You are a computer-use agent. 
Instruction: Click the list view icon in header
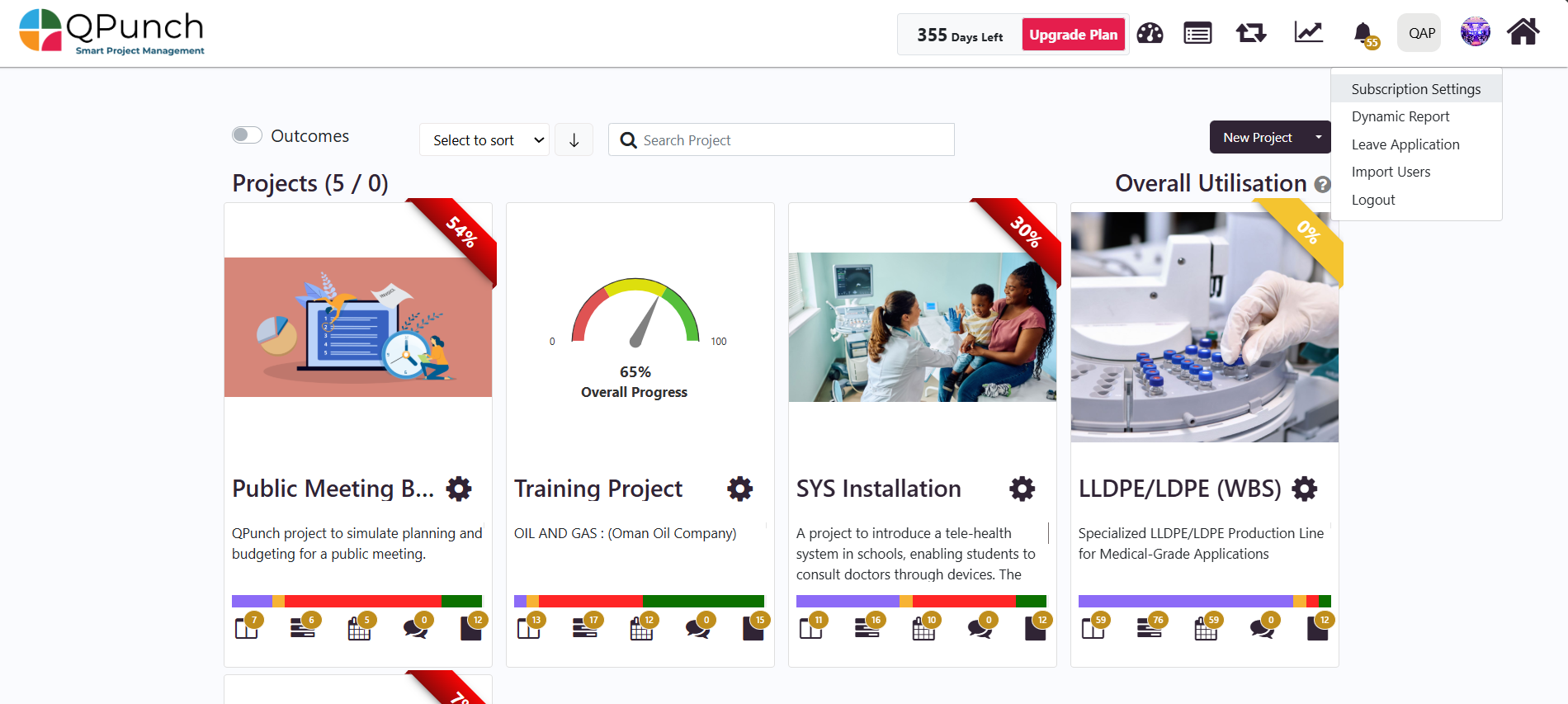(1197, 33)
